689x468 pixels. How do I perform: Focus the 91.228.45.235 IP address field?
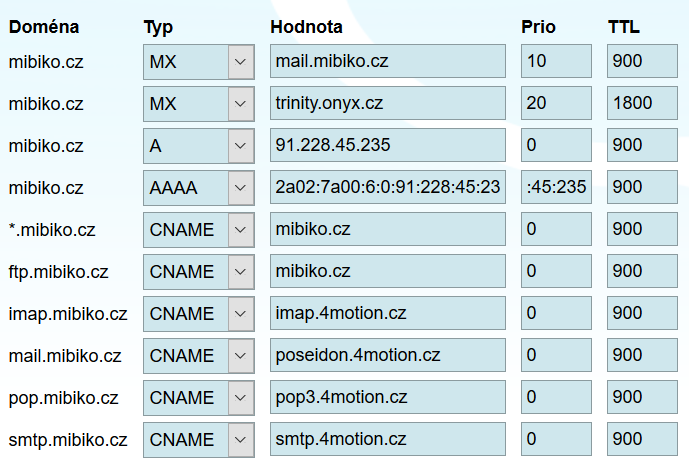point(388,146)
